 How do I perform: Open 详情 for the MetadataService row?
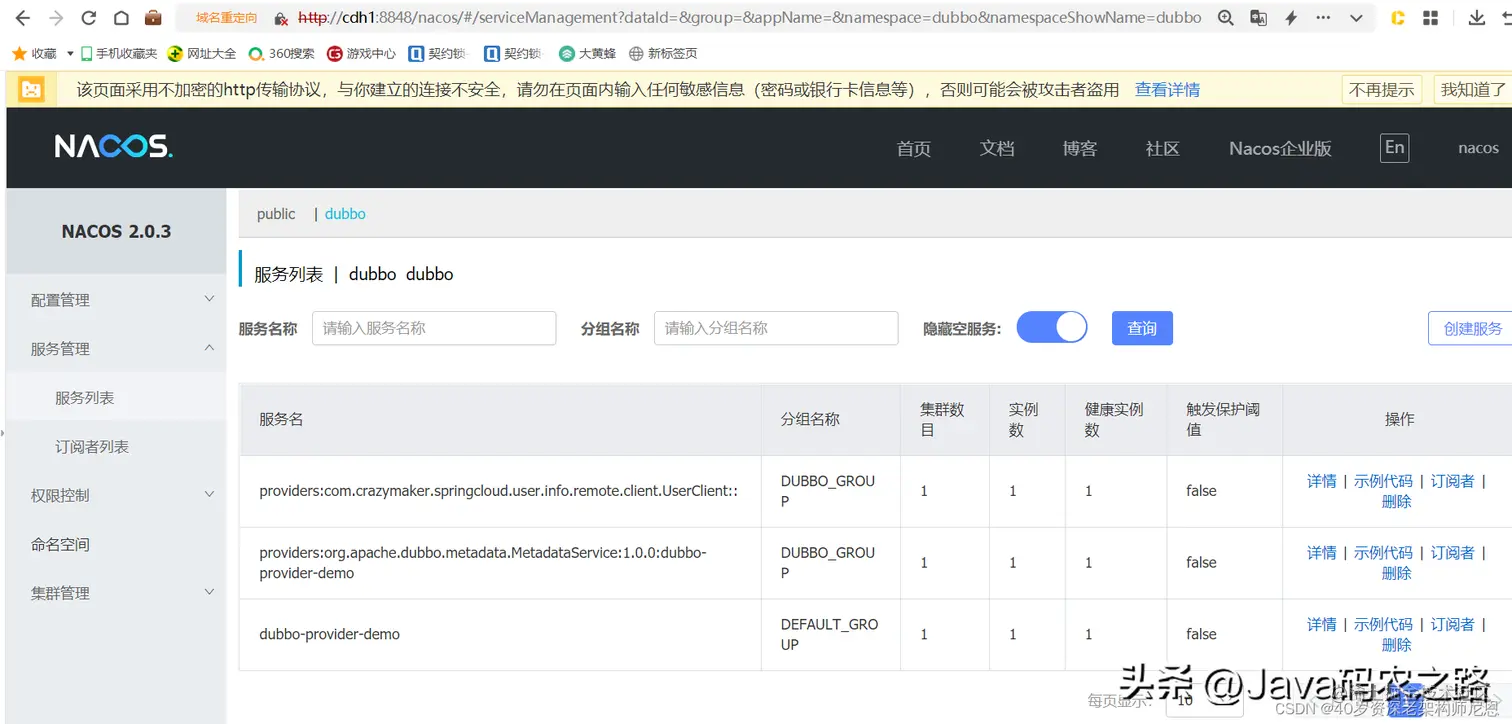tap(1321, 553)
